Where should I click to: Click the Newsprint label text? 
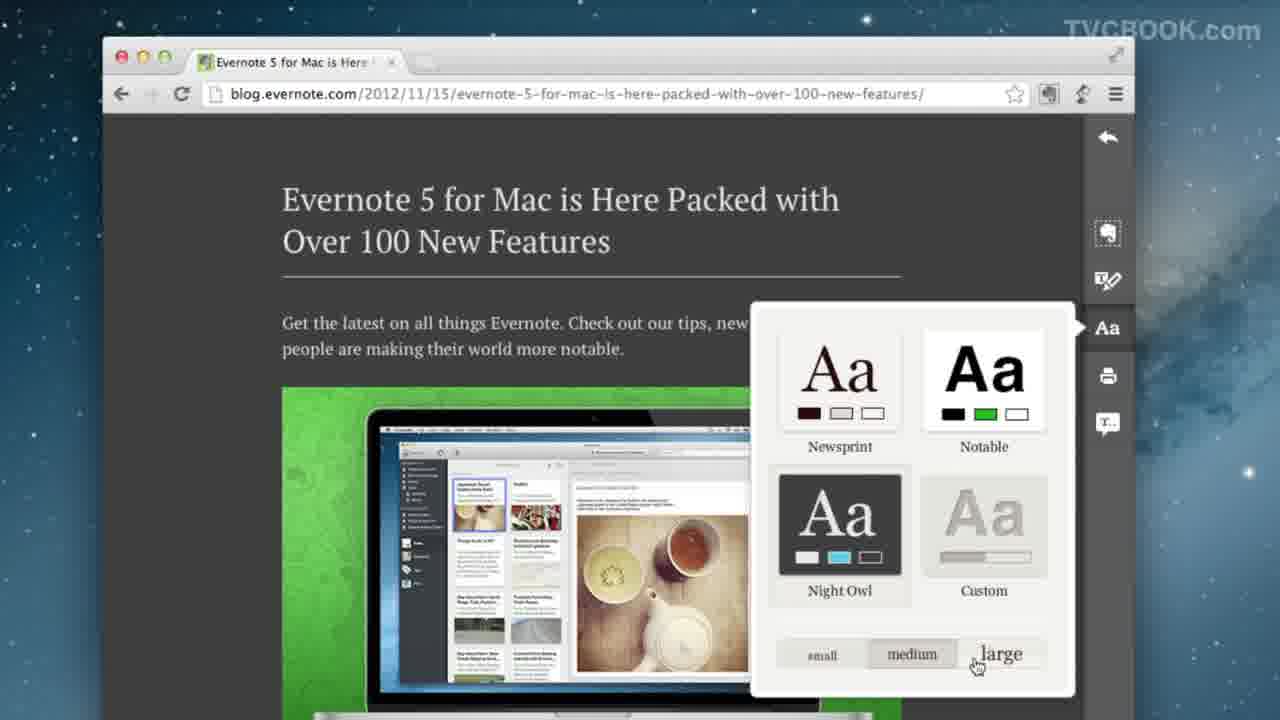(840, 447)
